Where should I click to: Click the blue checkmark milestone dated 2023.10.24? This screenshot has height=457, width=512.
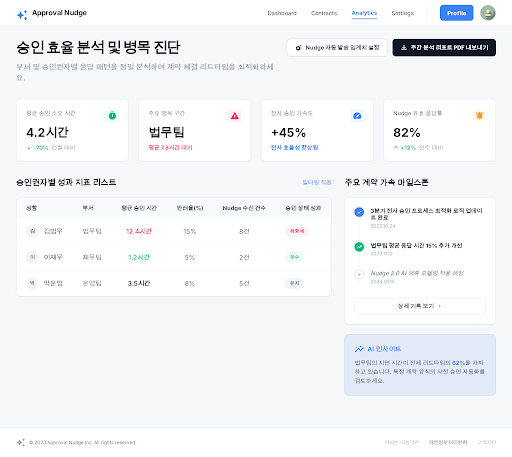[x=359, y=212]
